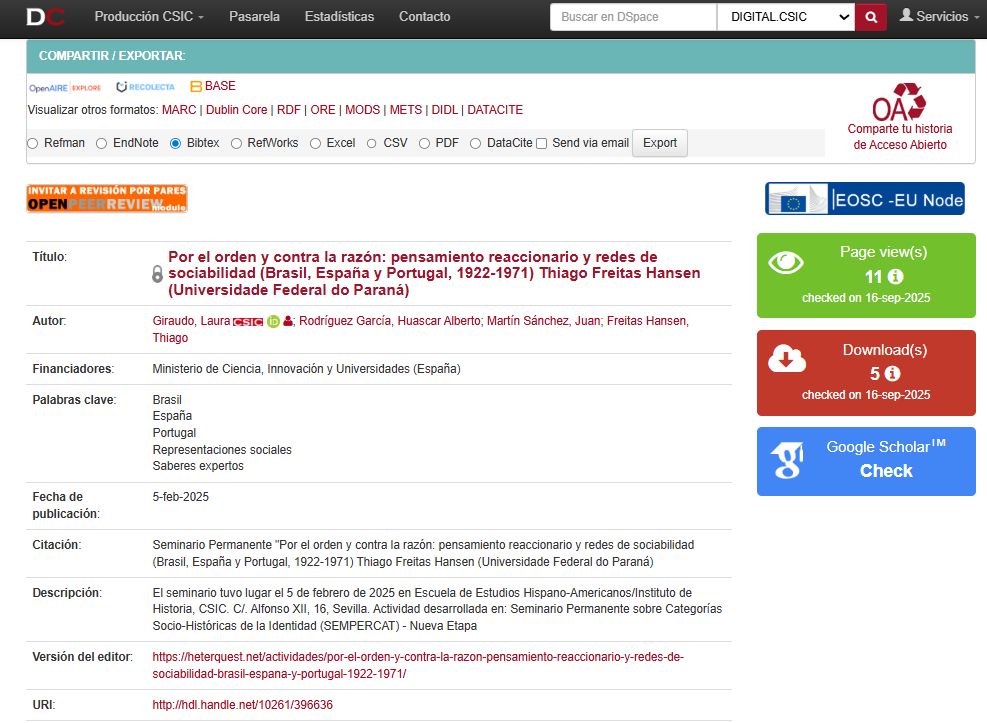Click the padlock icon beside the title

click(x=157, y=274)
